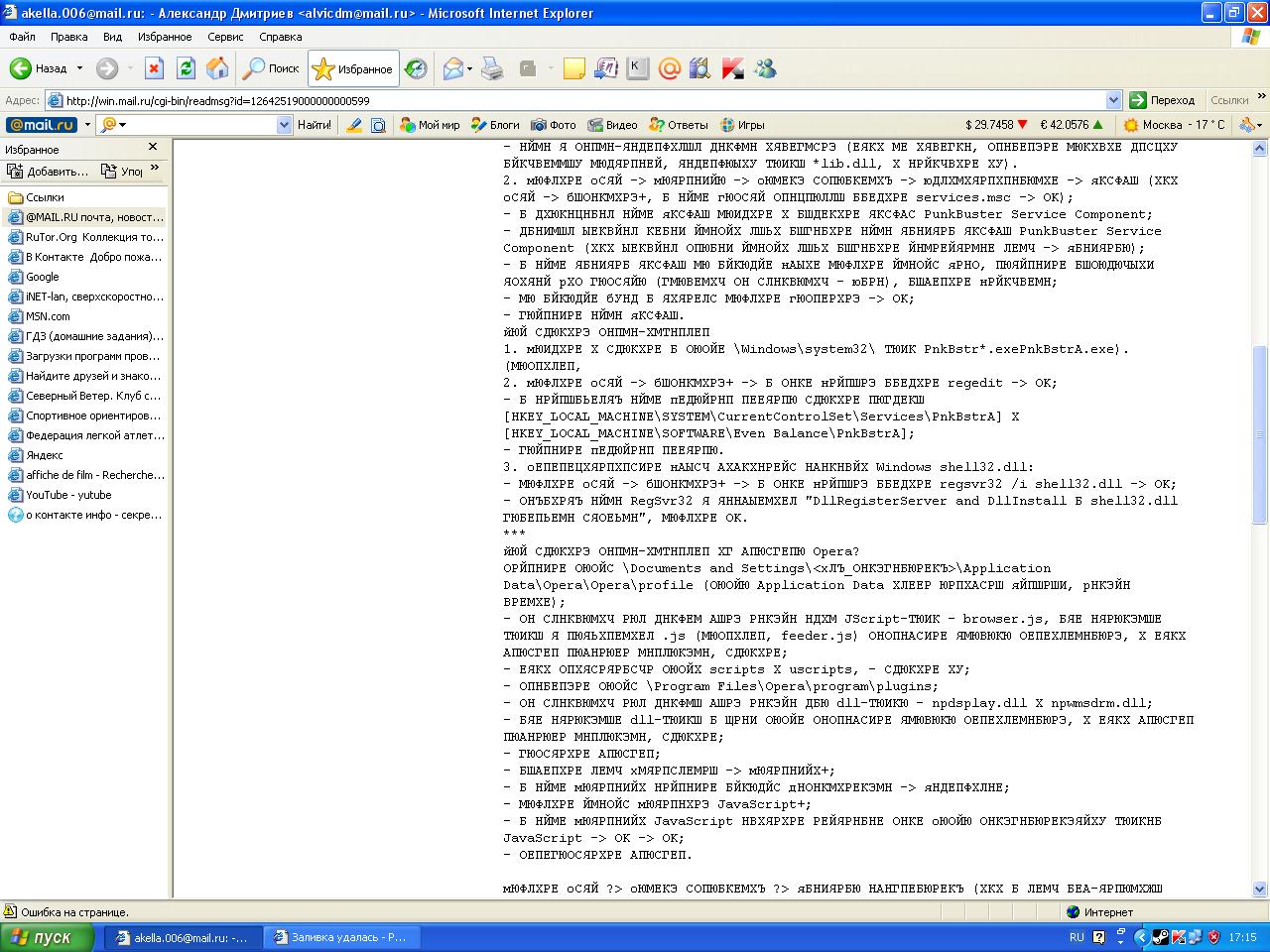Viewport: 1270px width, 952px height.
Task: Refresh the page using green arrows icon
Action: point(186,68)
